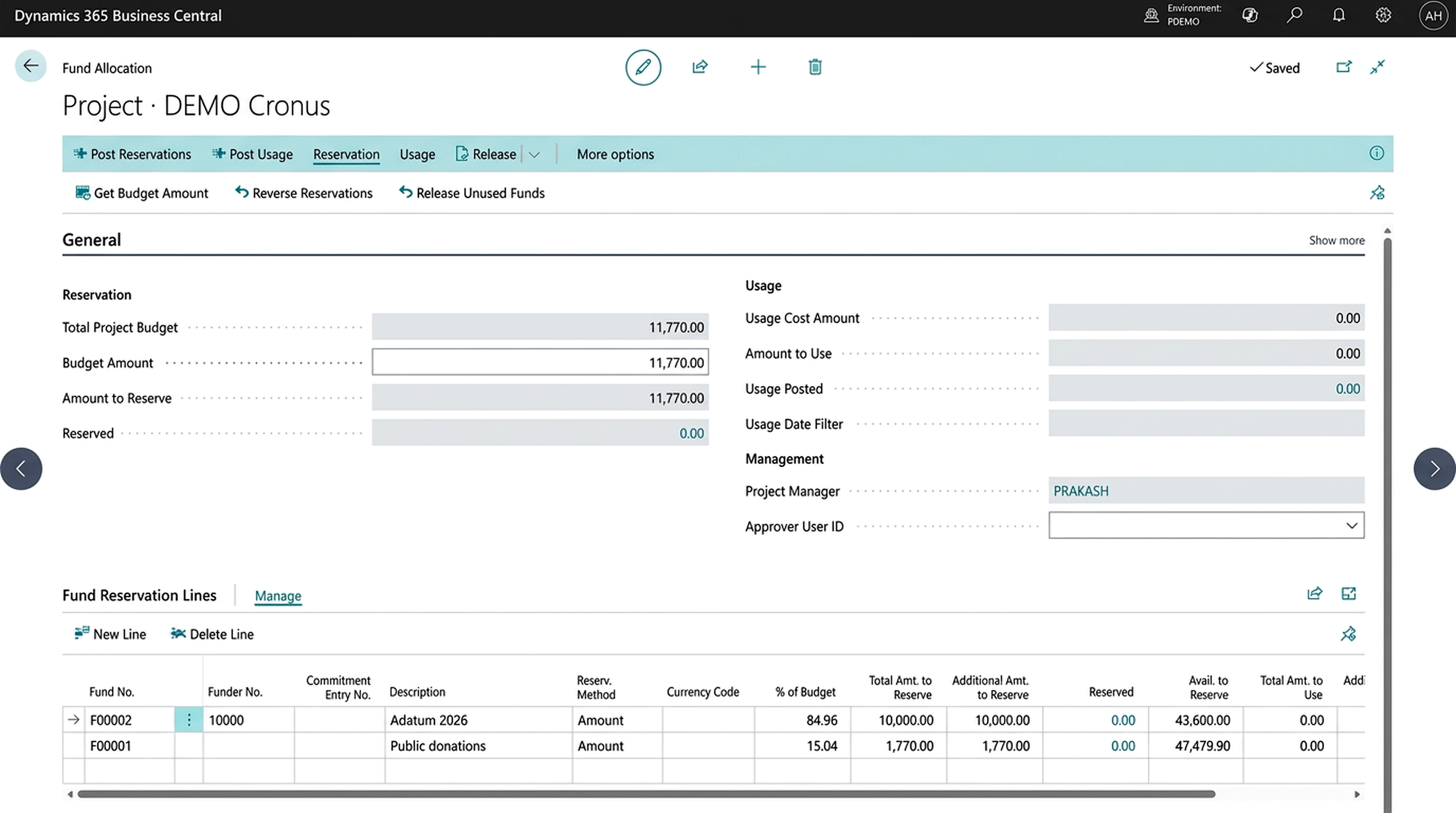Open the search magnifier in top bar
Viewport: 1456px width, 813px height.
pyautogui.click(x=1294, y=15)
